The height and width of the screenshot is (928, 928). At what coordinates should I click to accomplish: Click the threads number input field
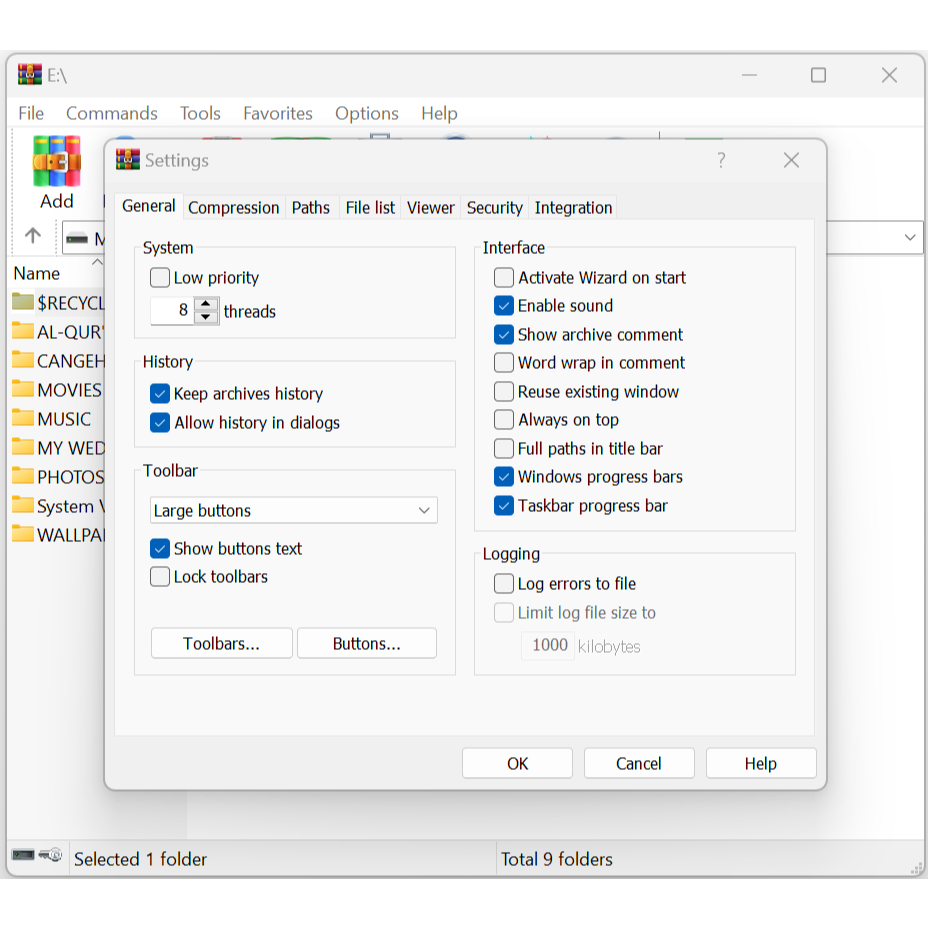[x=172, y=311]
